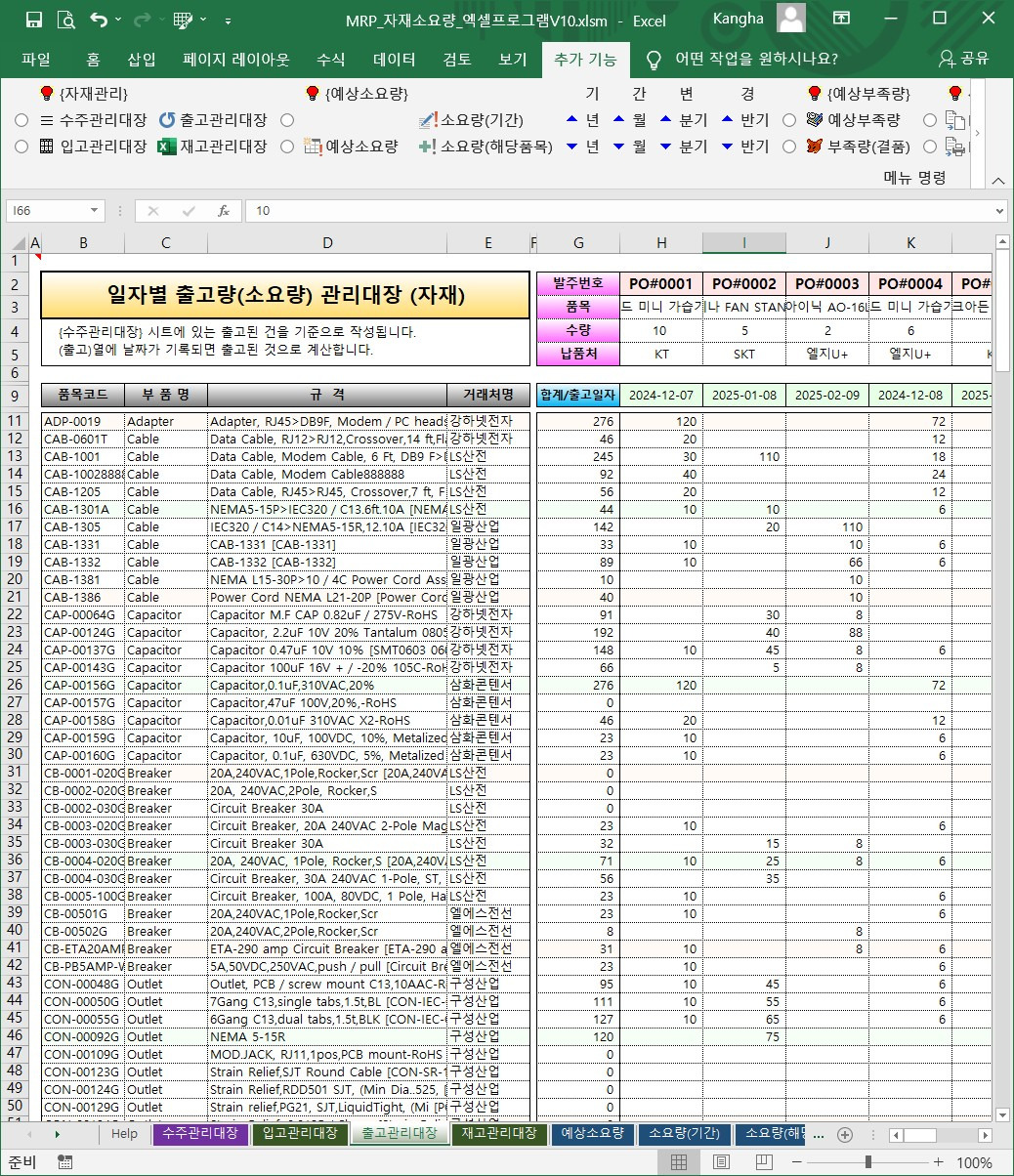Click the 예상부족량 icon in ribbon
The width and height of the screenshot is (1014, 1176).
(815, 120)
